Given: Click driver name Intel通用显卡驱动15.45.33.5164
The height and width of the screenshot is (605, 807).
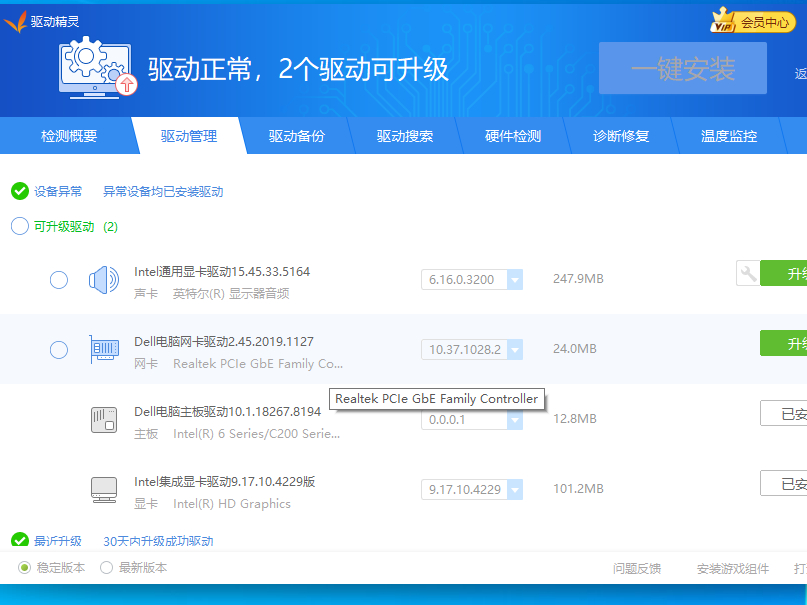Looking at the screenshot, I should [x=222, y=272].
